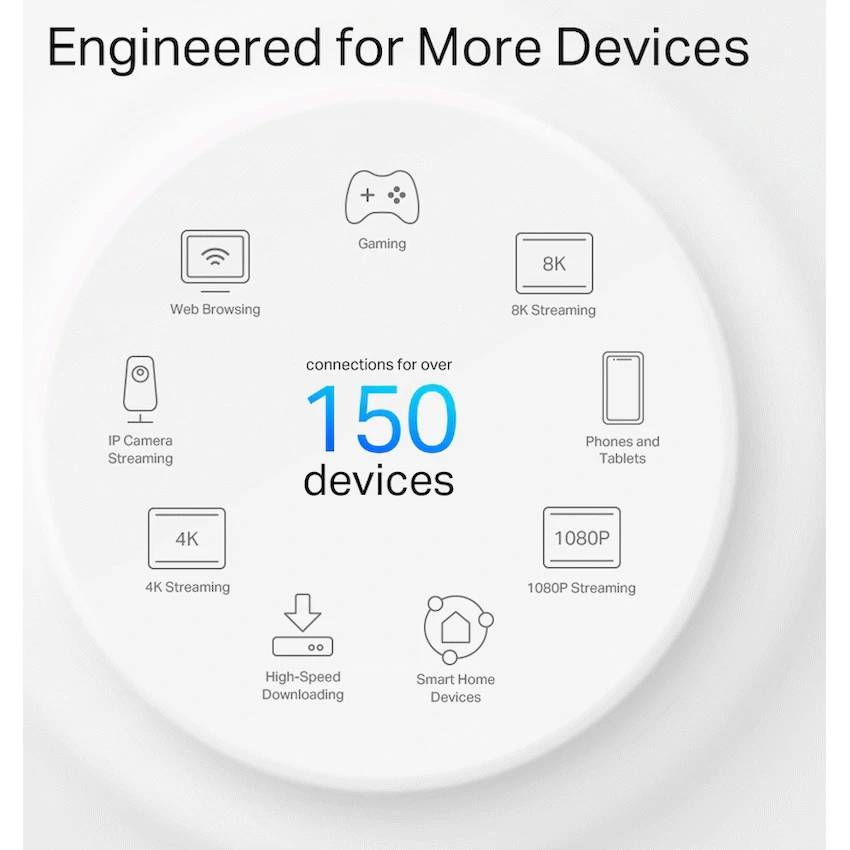The image size is (850, 850).
Task: Click the Web Browsing label
Action: pos(215,309)
